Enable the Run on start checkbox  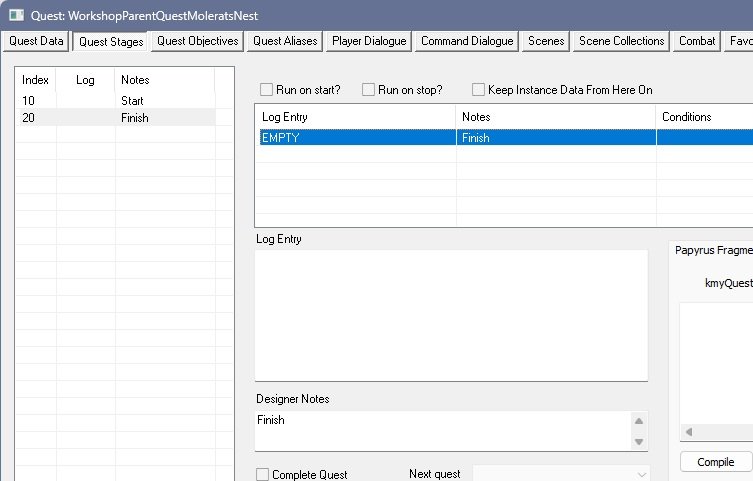click(266, 90)
